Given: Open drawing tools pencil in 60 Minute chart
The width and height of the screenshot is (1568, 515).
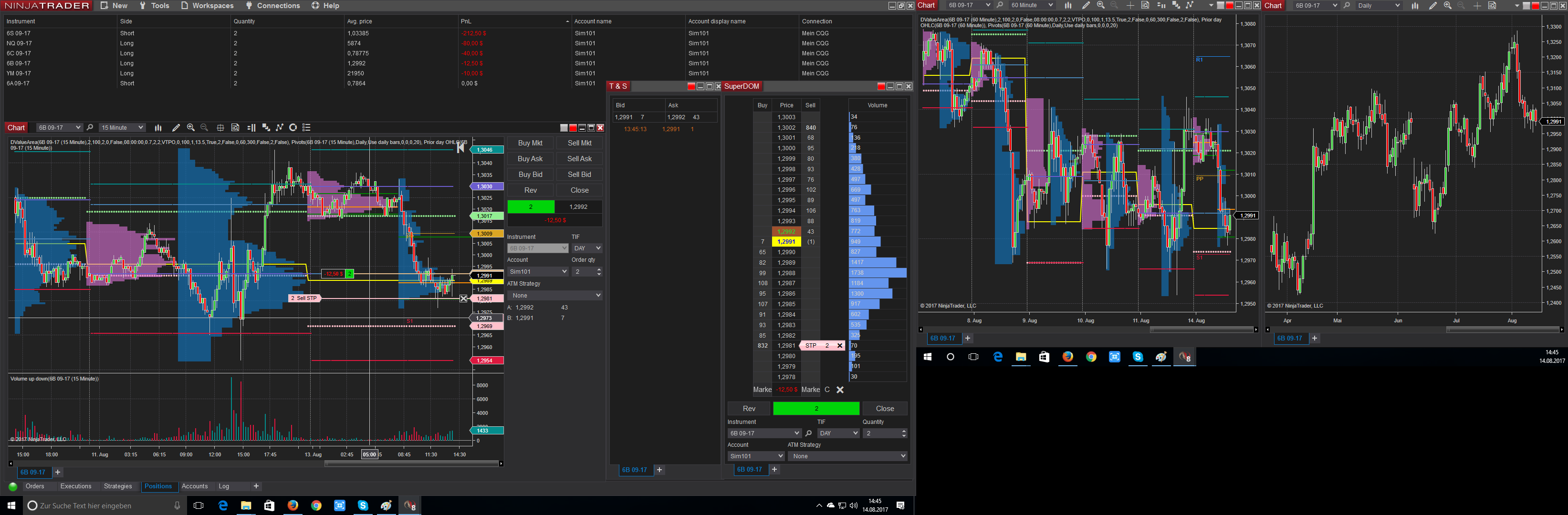Looking at the screenshot, I should point(1087,5).
